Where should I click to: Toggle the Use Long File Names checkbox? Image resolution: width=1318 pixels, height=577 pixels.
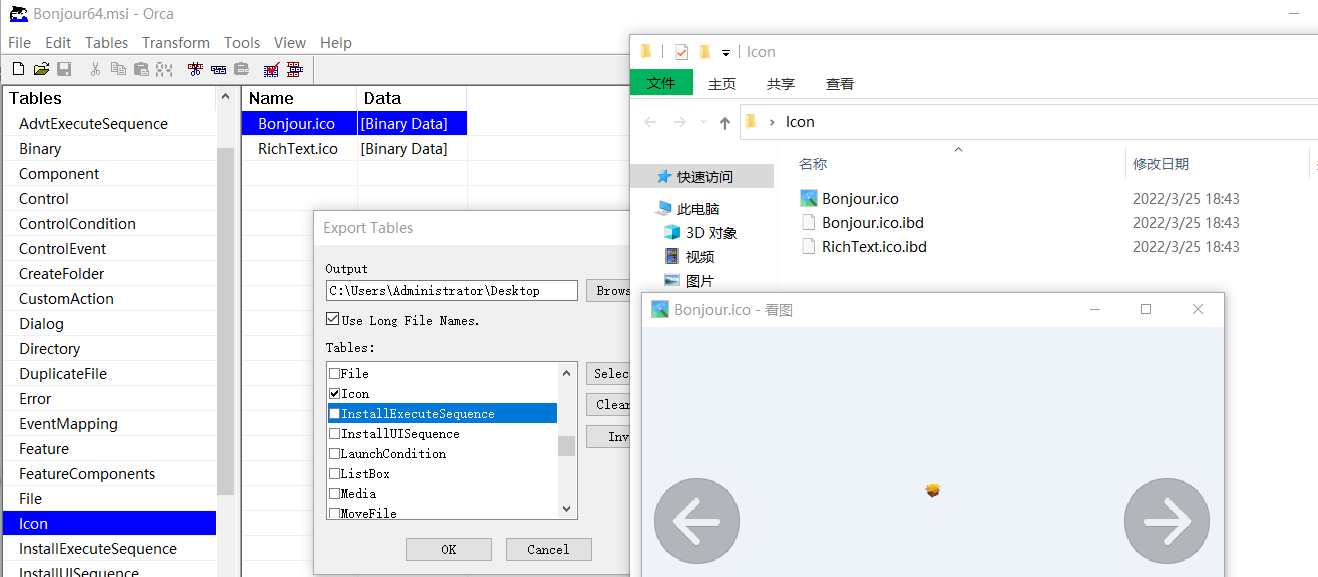(x=333, y=320)
